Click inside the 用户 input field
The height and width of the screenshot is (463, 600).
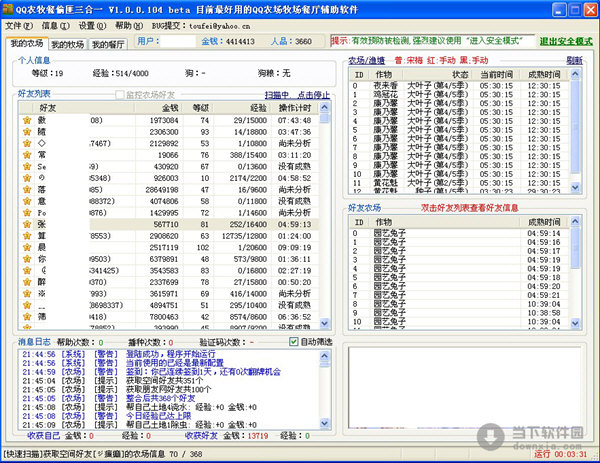[179, 42]
